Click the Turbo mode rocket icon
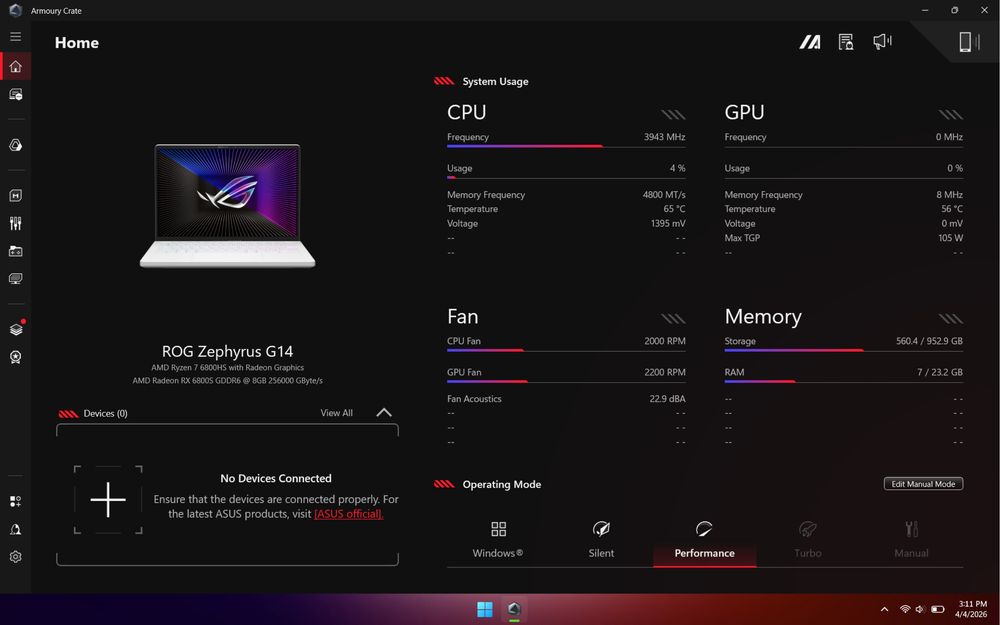 (807, 529)
